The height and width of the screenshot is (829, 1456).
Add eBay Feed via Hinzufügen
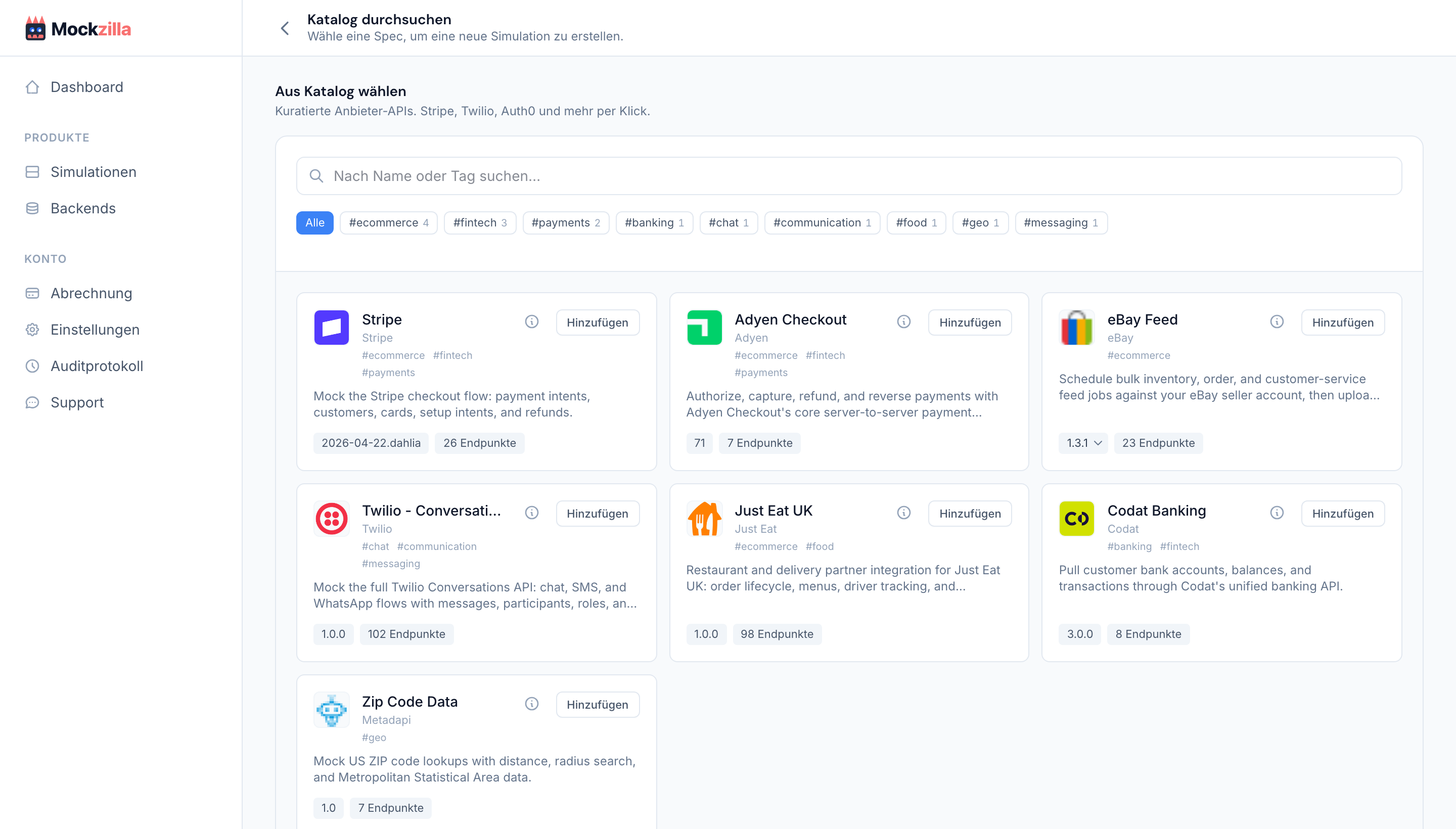pyautogui.click(x=1343, y=323)
